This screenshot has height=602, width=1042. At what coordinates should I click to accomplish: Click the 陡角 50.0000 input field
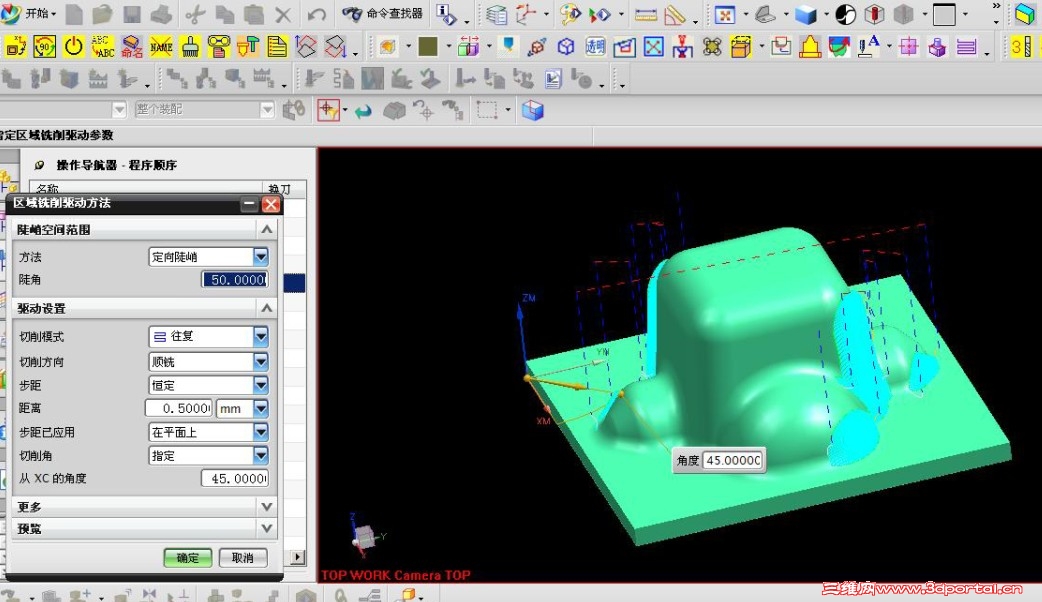coord(235,280)
